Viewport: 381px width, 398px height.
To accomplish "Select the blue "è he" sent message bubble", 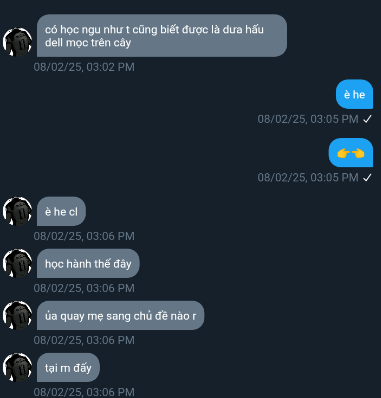I will pos(354,94).
